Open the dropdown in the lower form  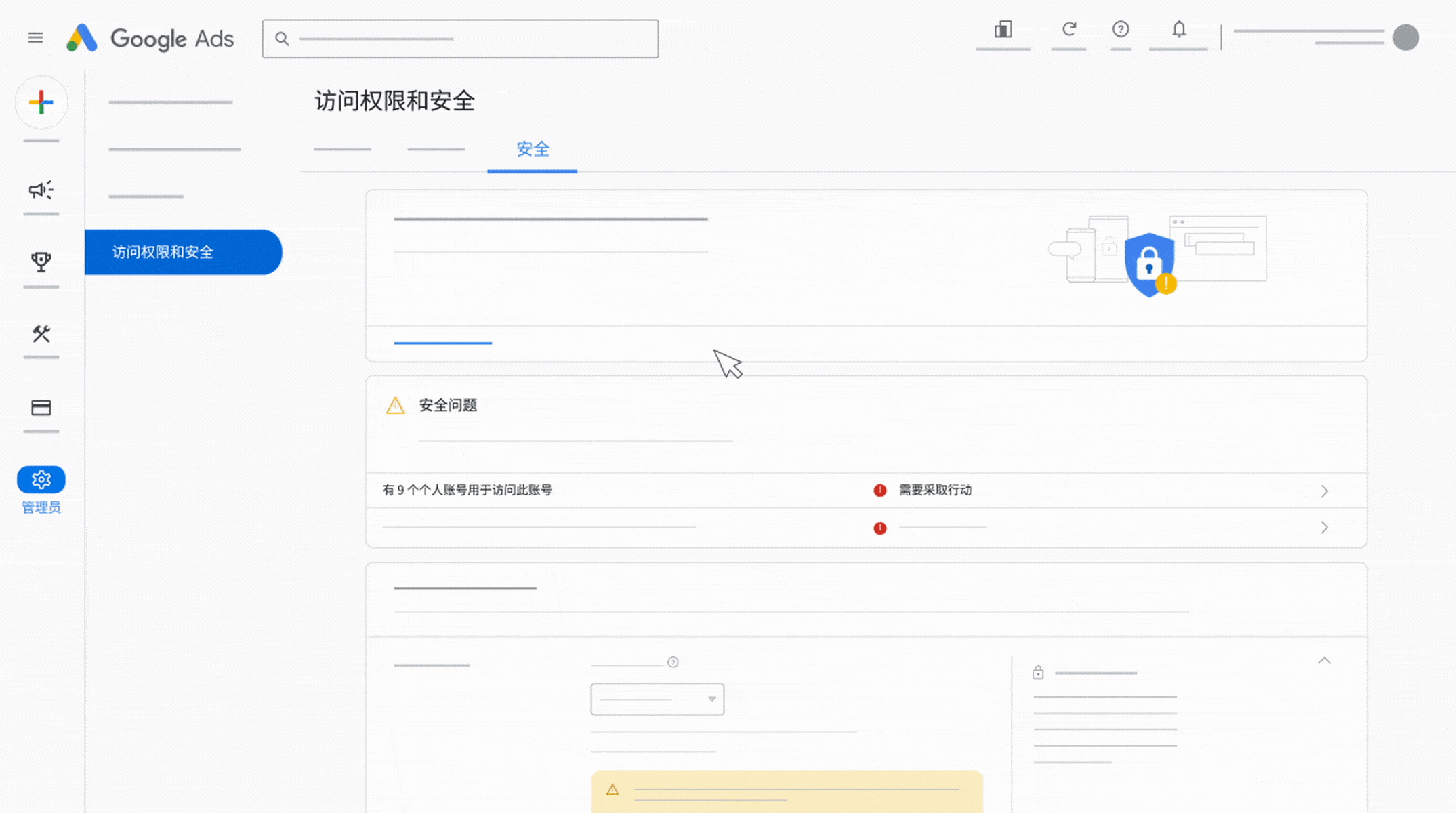pyautogui.click(x=656, y=699)
